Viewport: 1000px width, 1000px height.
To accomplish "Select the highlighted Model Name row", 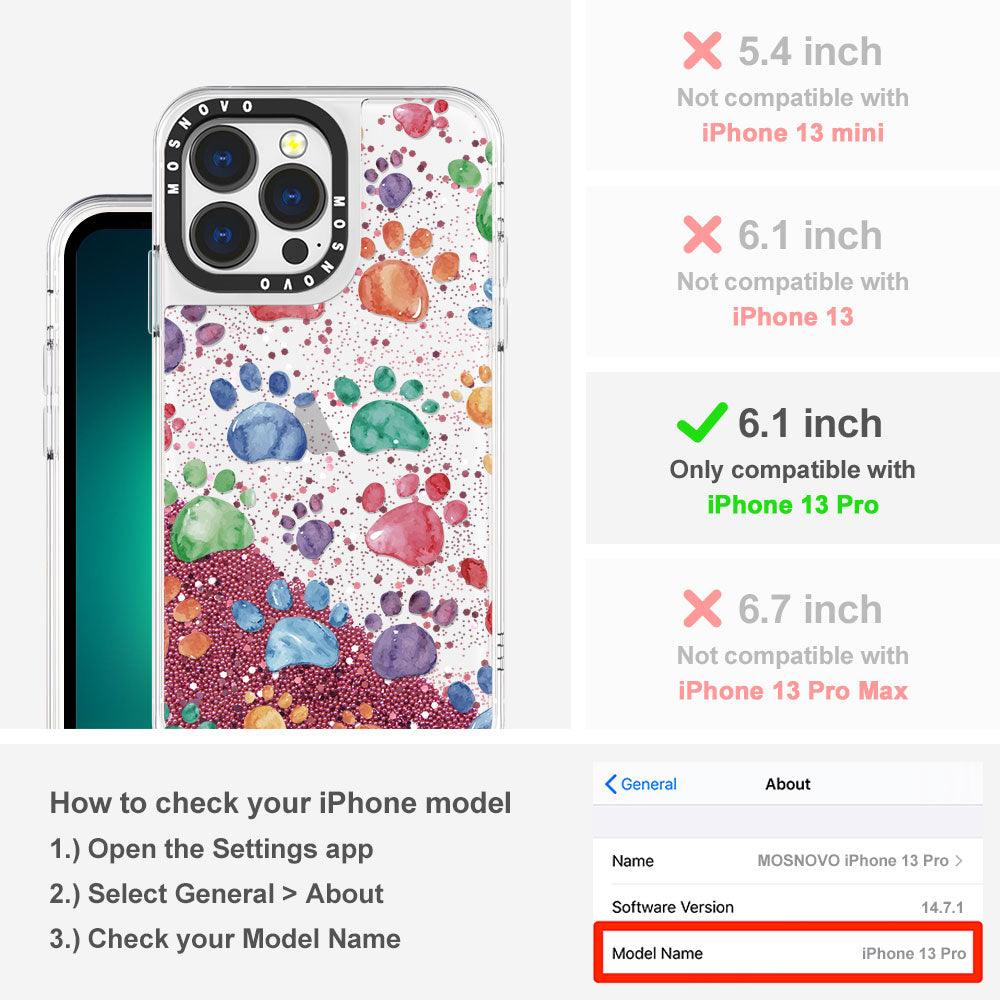I will [x=788, y=953].
